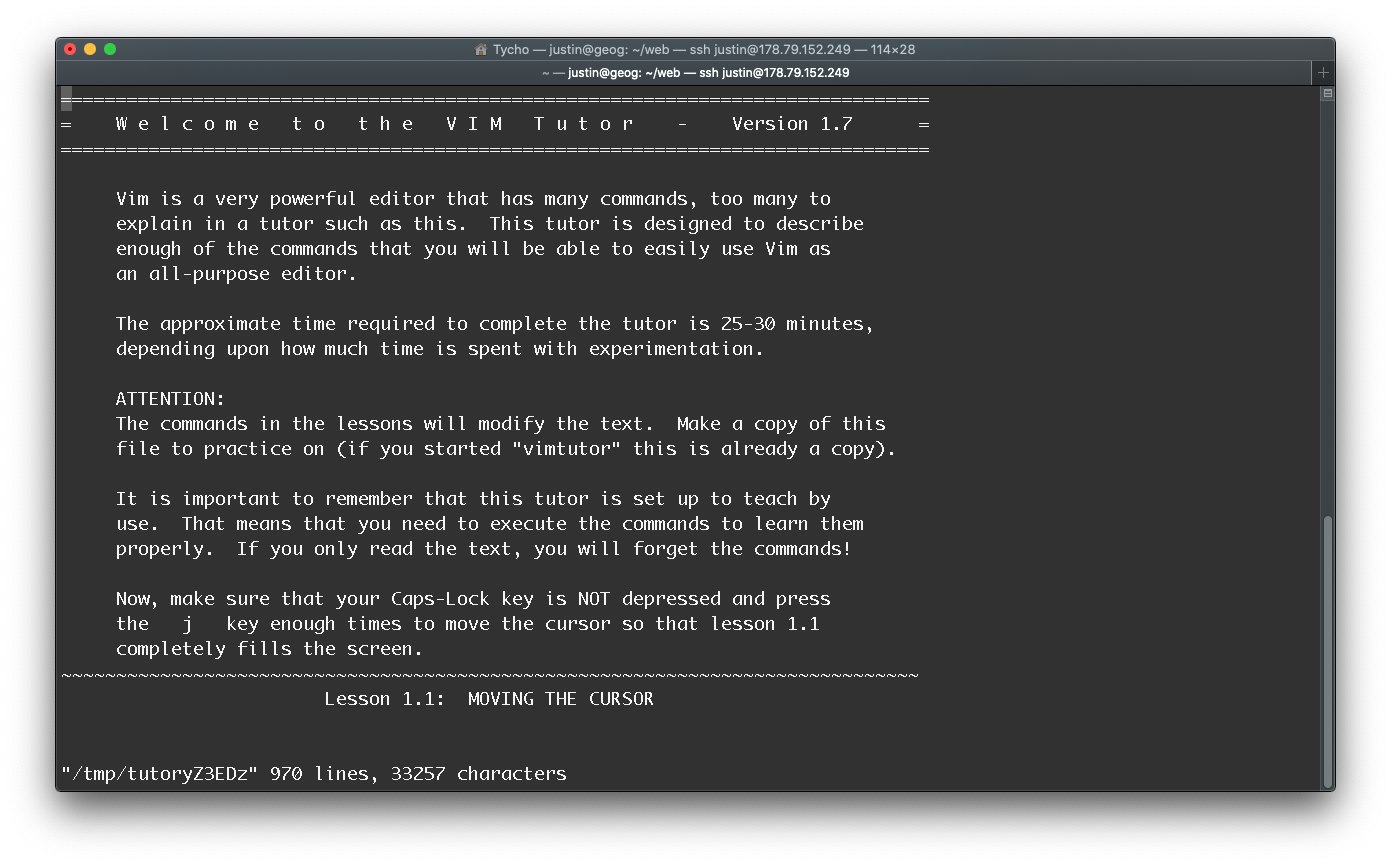Image resolution: width=1391 pixels, height=865 pixels.
Task: Click the lone letter "j" key reference
Action: click(x=188, y=624)
